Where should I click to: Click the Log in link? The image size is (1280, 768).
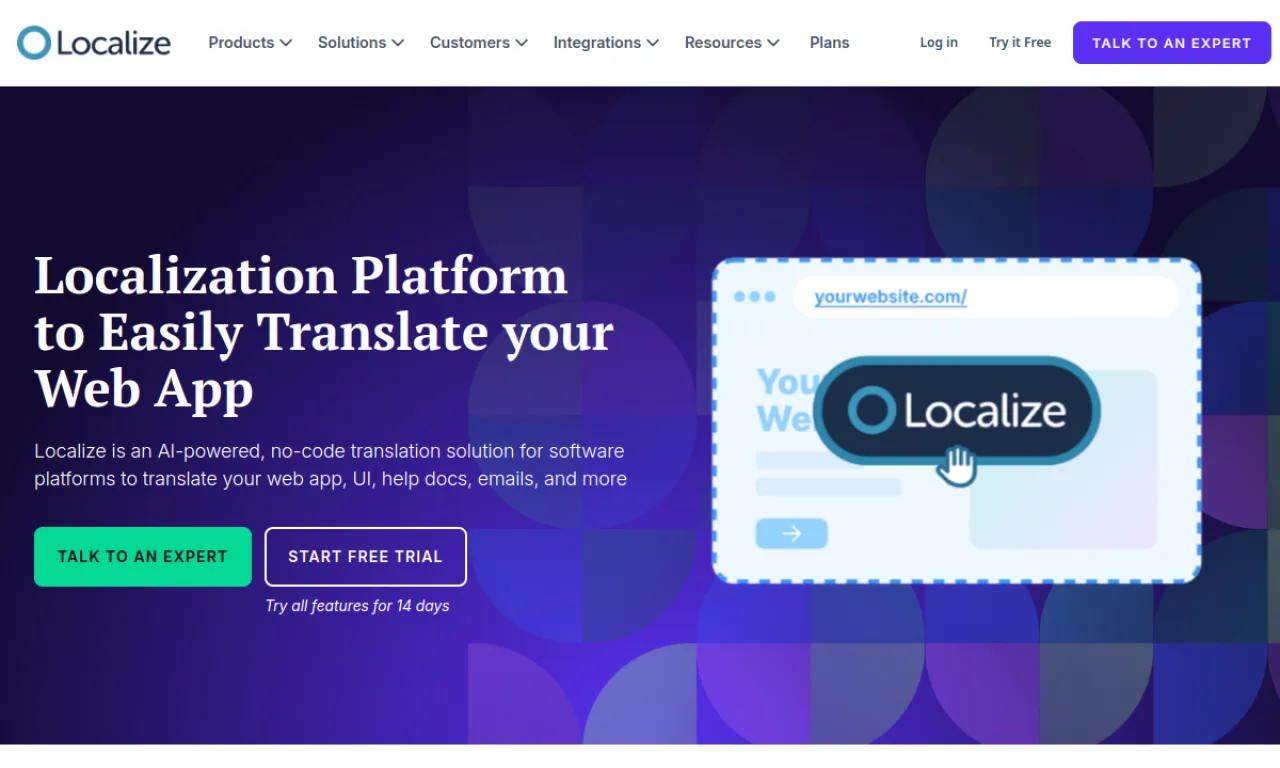939,43
